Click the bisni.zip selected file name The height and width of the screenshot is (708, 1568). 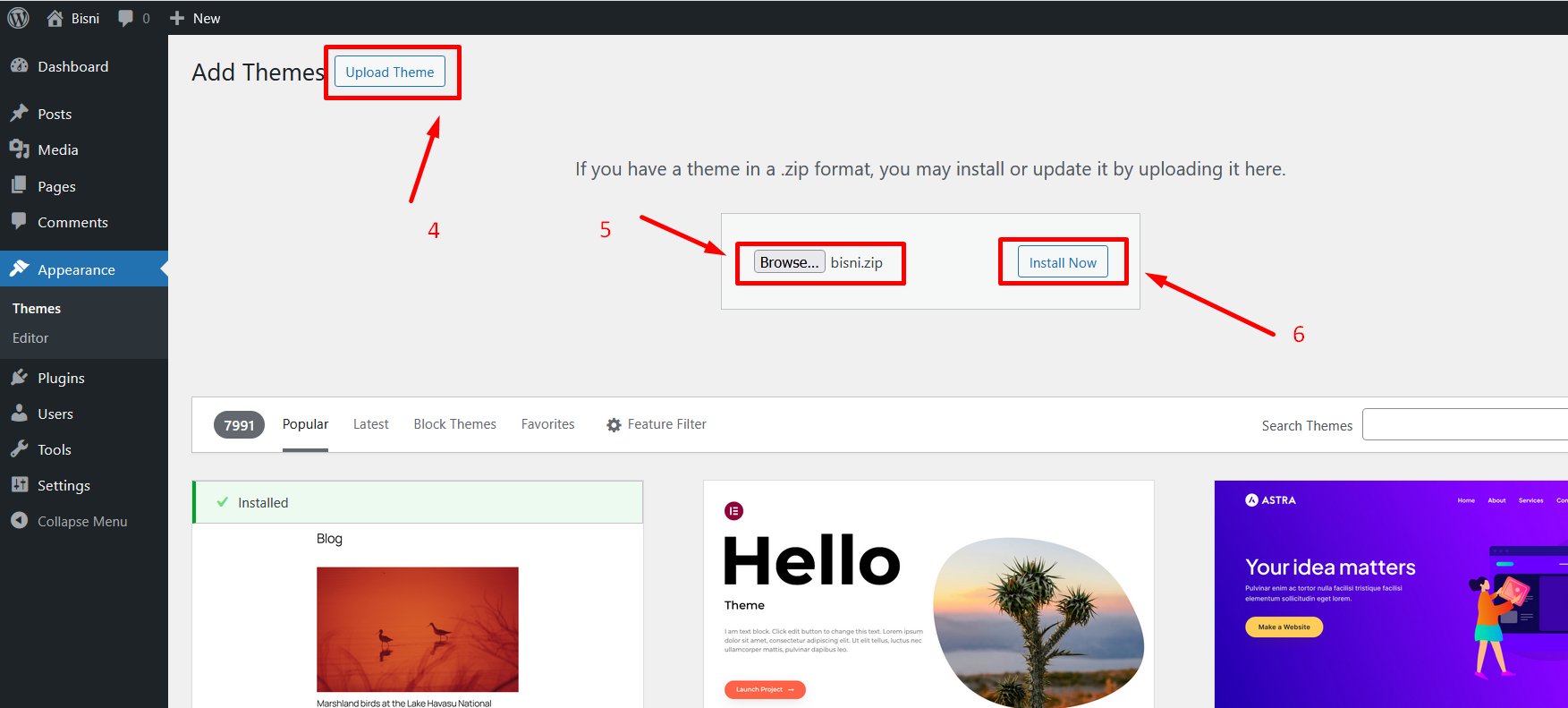(x=856, y=262)
